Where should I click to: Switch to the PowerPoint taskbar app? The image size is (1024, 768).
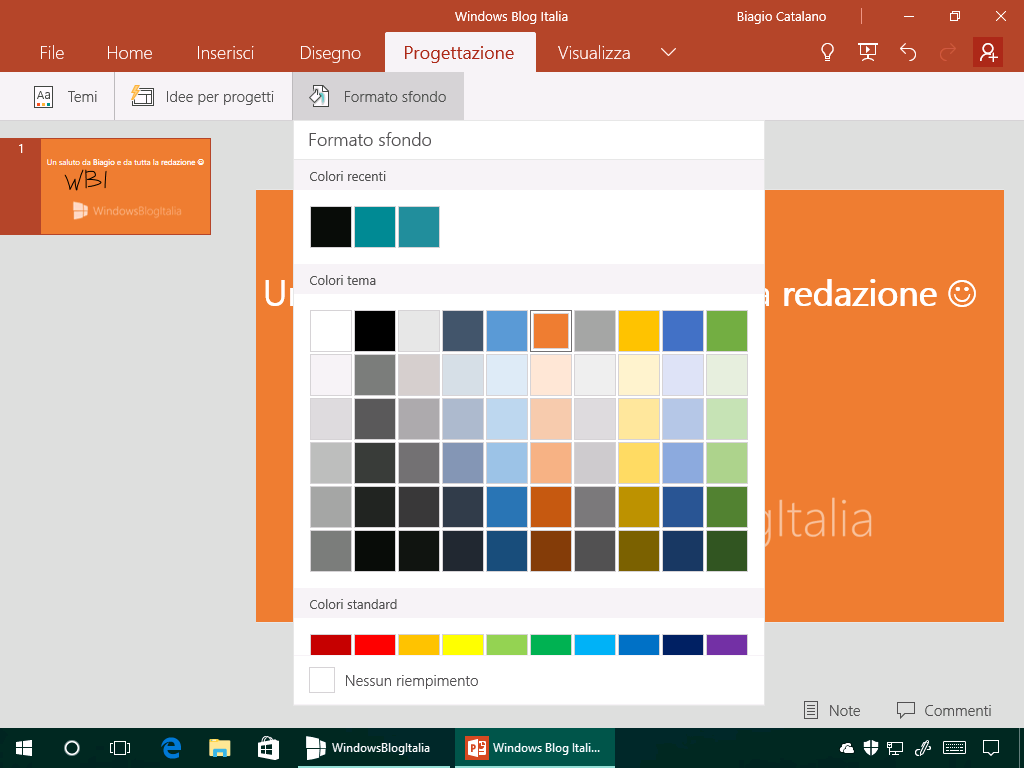pyautogui.click(x=535, y=748)
